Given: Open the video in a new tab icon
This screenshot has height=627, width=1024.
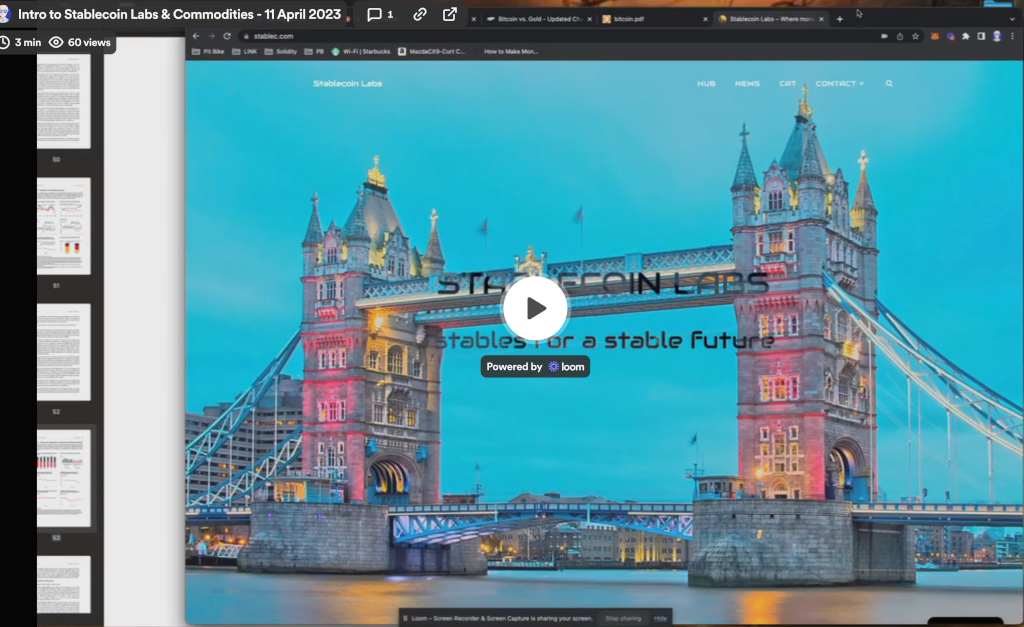Looking at the screenshot, I should (x=450, y=14).
